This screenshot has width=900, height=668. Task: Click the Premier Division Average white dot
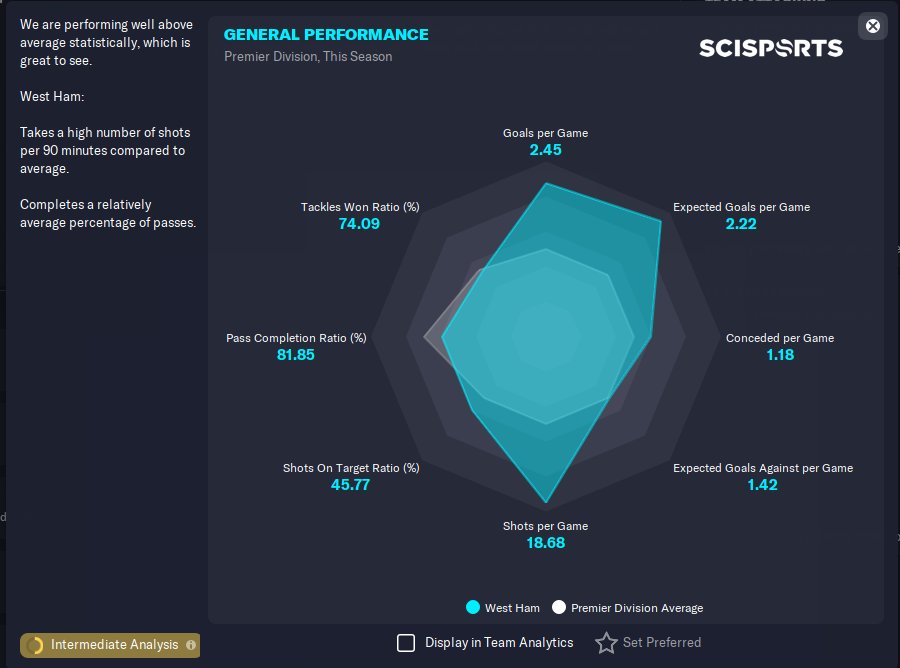tap(559, 607)
